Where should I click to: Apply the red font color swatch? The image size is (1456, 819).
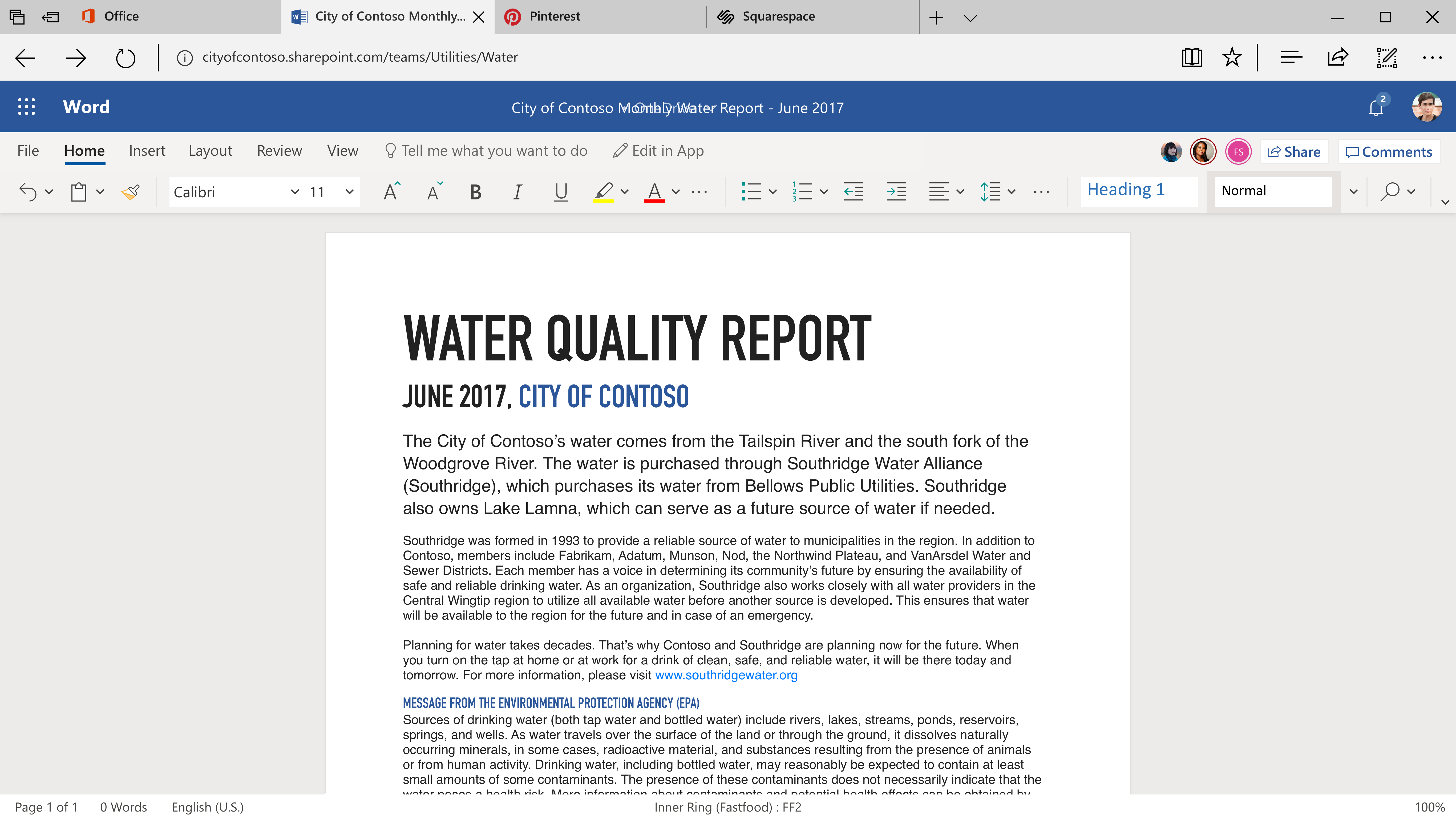[x=654, y=192]
